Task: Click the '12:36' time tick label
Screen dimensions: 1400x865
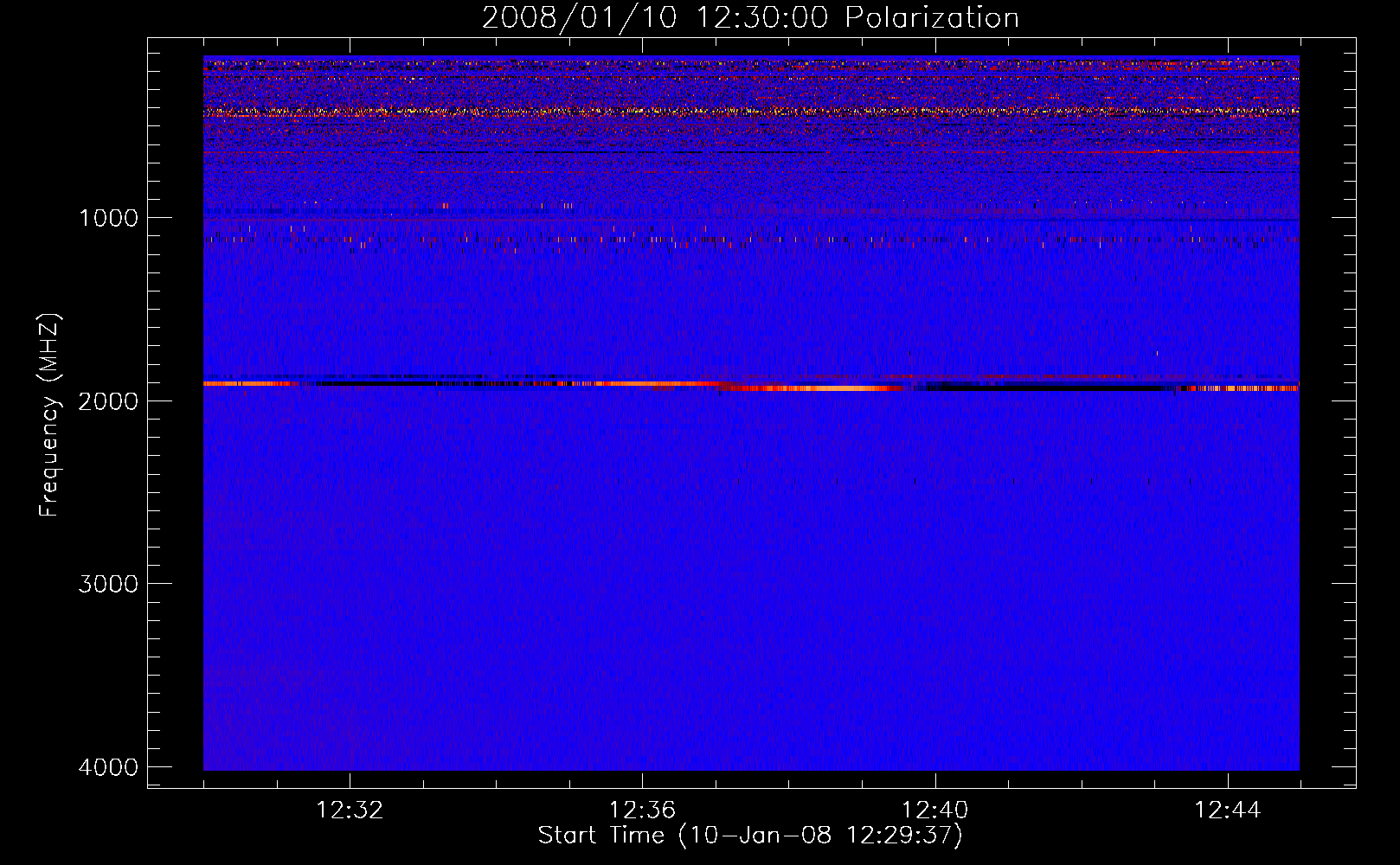Action: pyautogui.click(x=642, y=811)
